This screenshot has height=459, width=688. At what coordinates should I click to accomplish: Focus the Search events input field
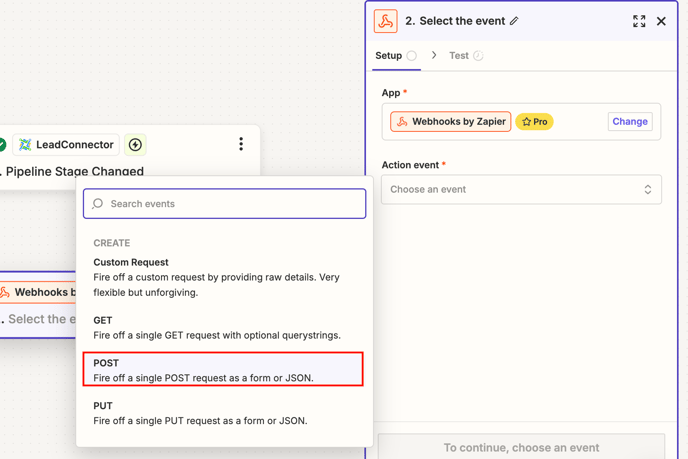click(224, 204)
